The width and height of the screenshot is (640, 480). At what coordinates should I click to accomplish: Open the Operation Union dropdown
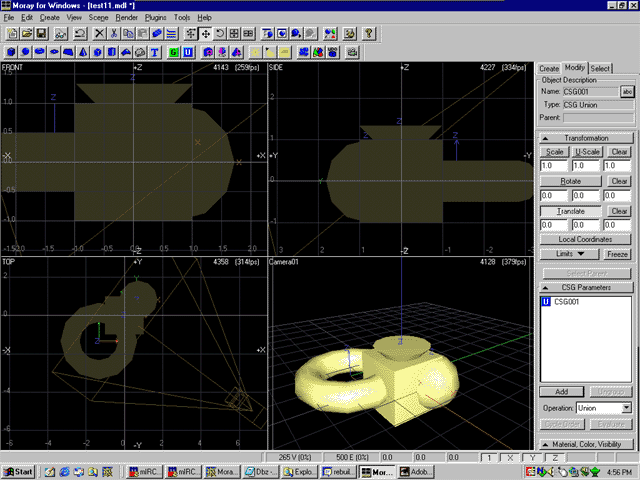tap(627, 408)
